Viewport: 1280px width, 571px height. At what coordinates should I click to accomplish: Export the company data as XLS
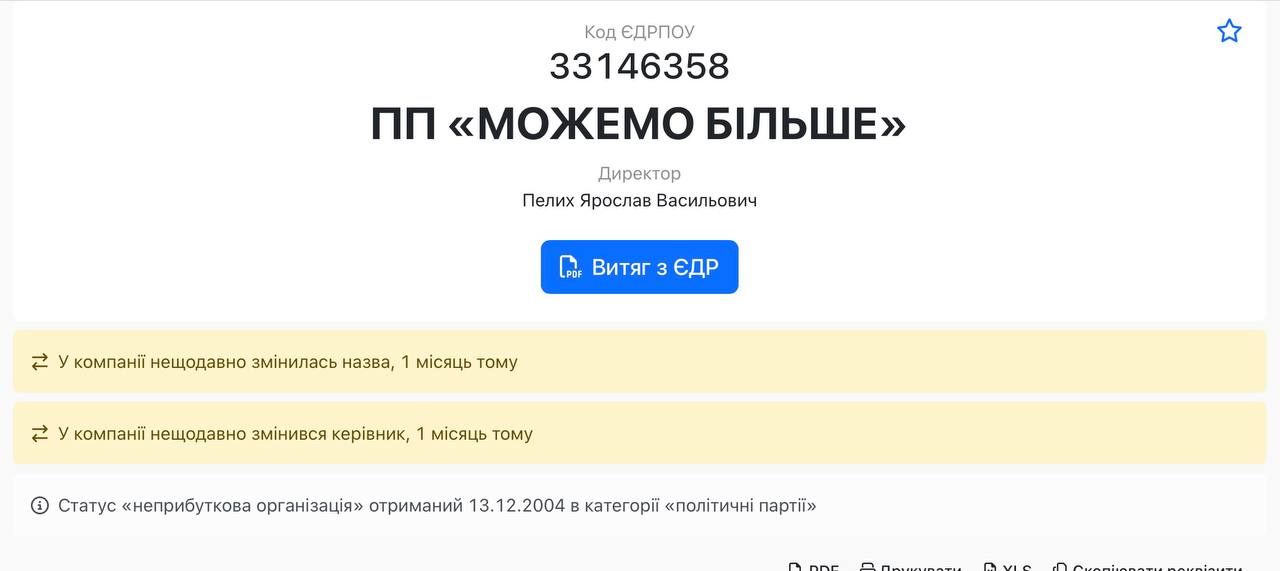pyautogui.click(x=1017, y=567)
